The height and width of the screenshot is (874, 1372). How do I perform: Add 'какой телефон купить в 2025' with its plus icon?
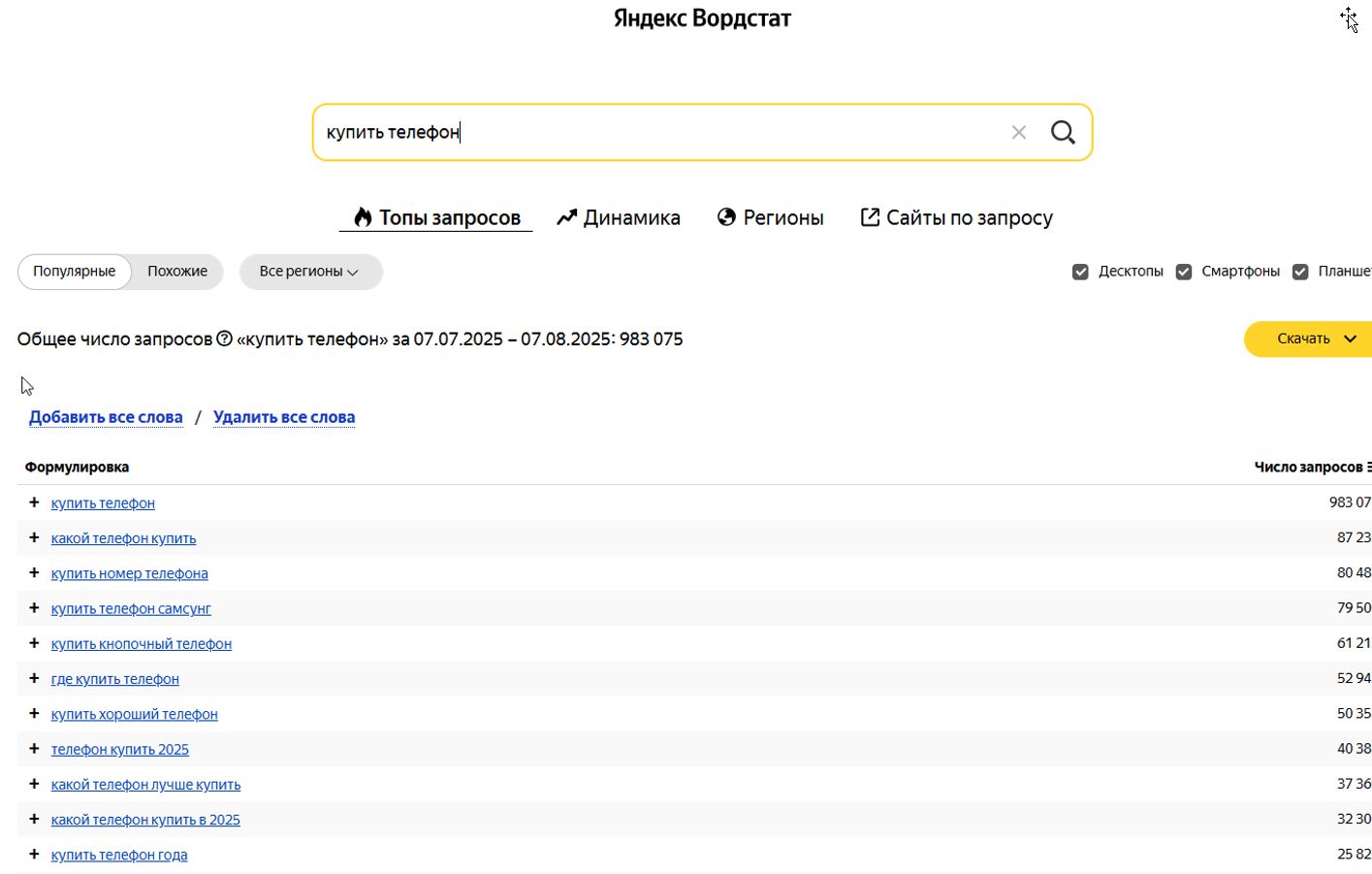(34, 819)
